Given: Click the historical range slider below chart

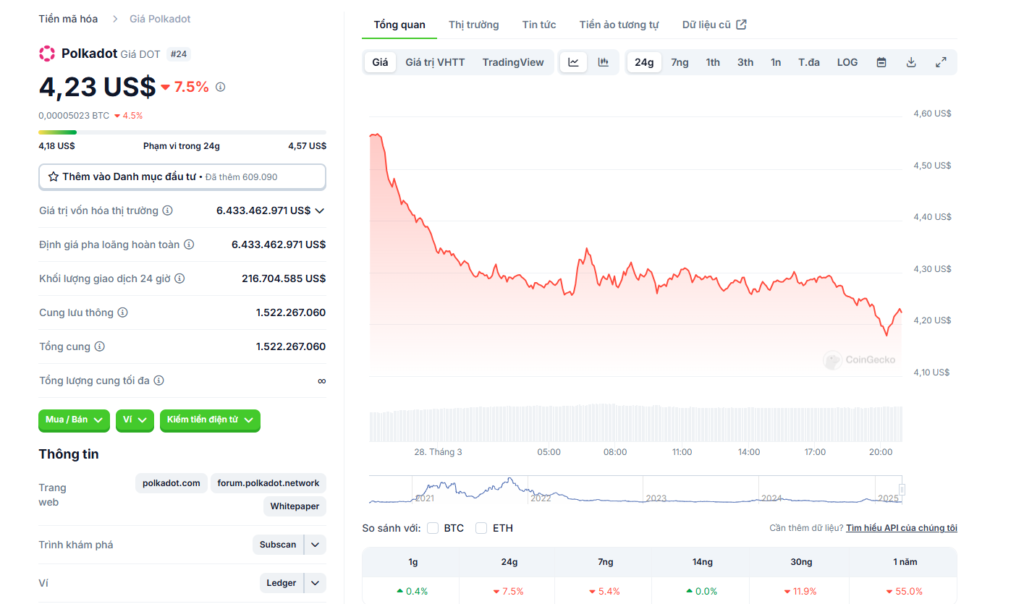Looking at the screenshot, I should coord(636,490).
